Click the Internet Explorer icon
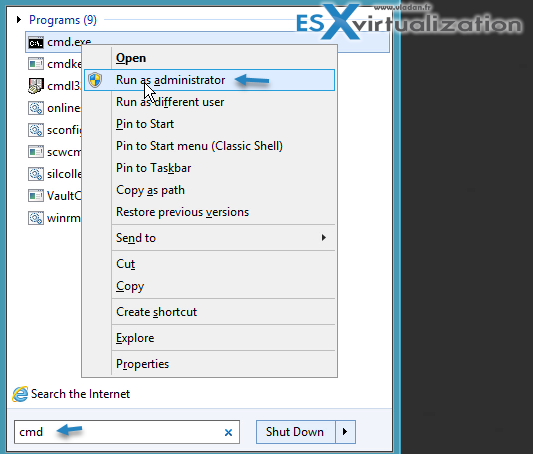The width and height of the screenshot is (533, 454). (x=20, y=394)
